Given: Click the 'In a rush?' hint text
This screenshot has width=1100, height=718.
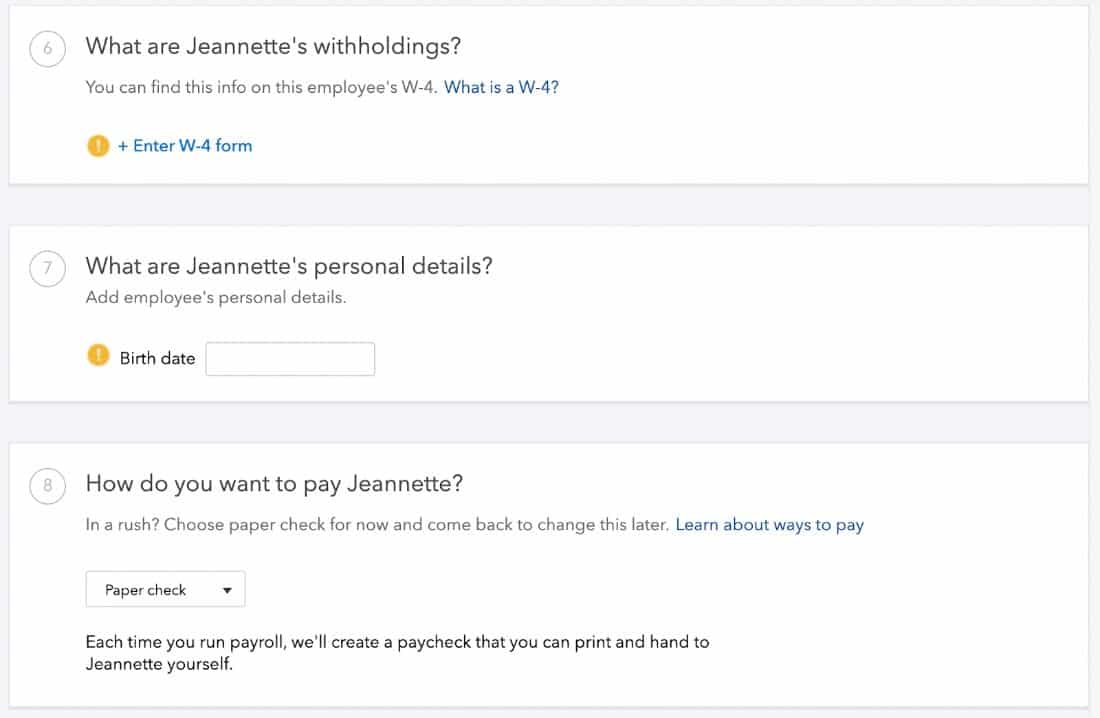Looking at the screenshot, I should pyautogui.click(x=377, y=525).
